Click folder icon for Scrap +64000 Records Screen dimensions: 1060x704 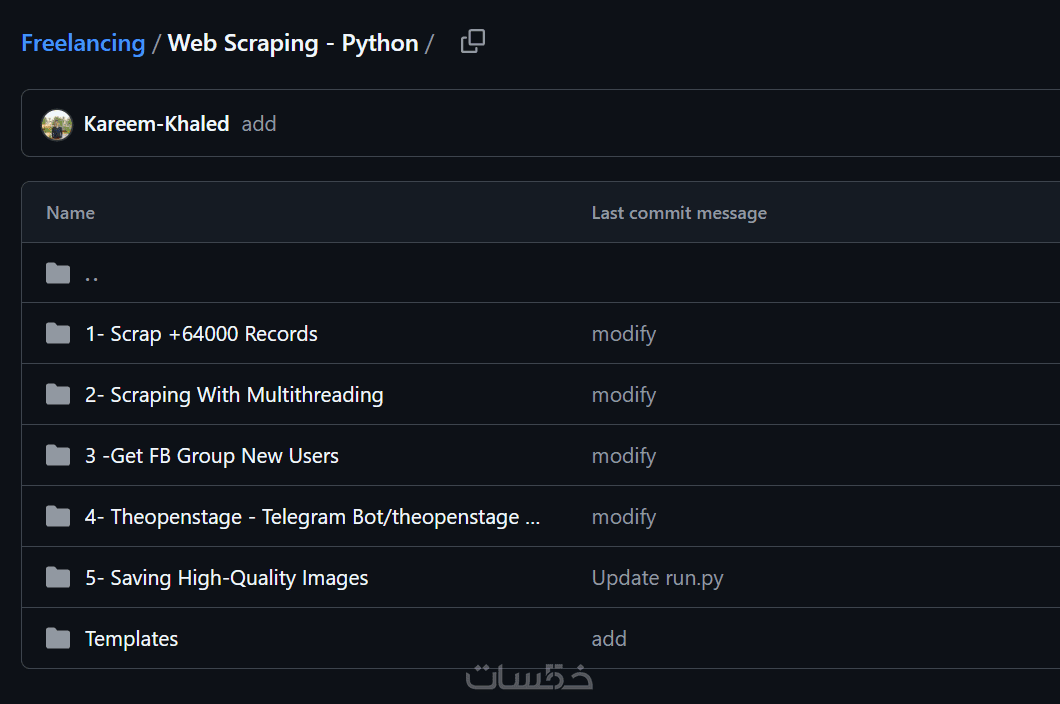tap(58, 334)
